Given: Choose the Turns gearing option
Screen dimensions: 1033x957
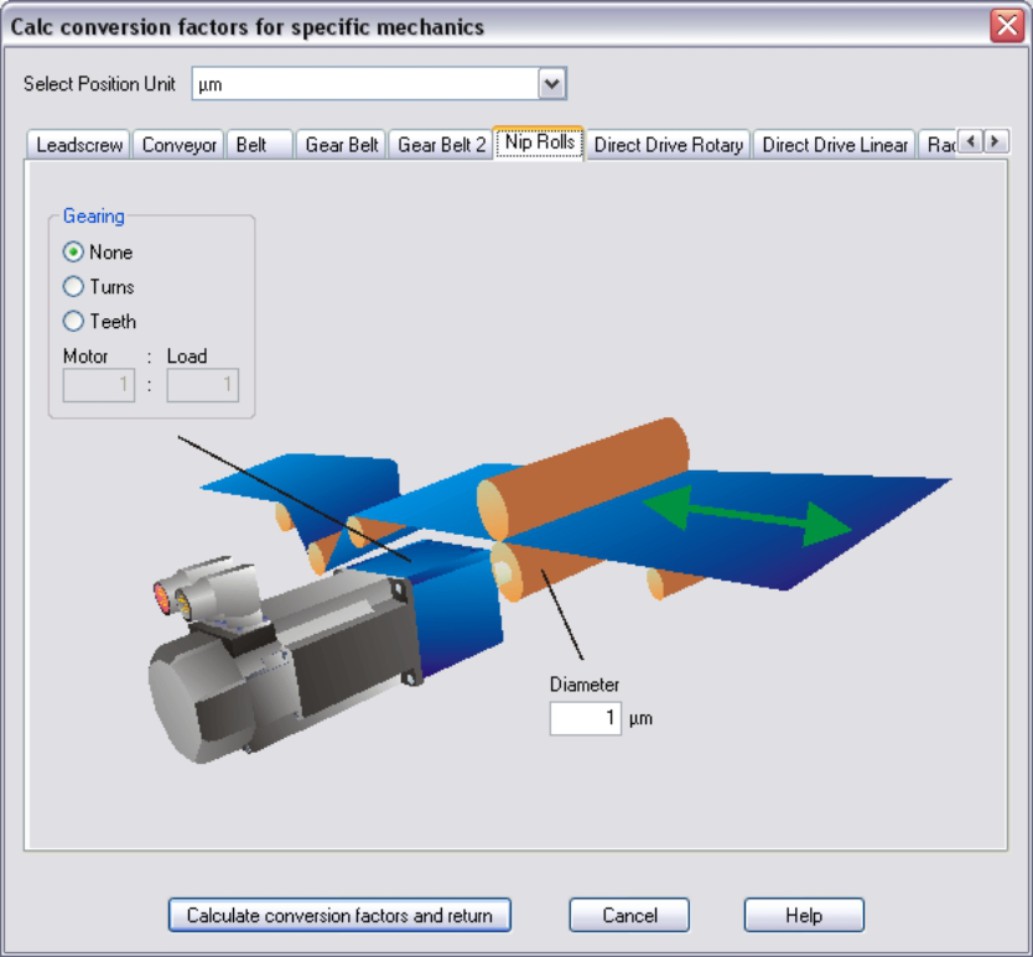Looking at the screenshot, I should [x=73, y=287].
